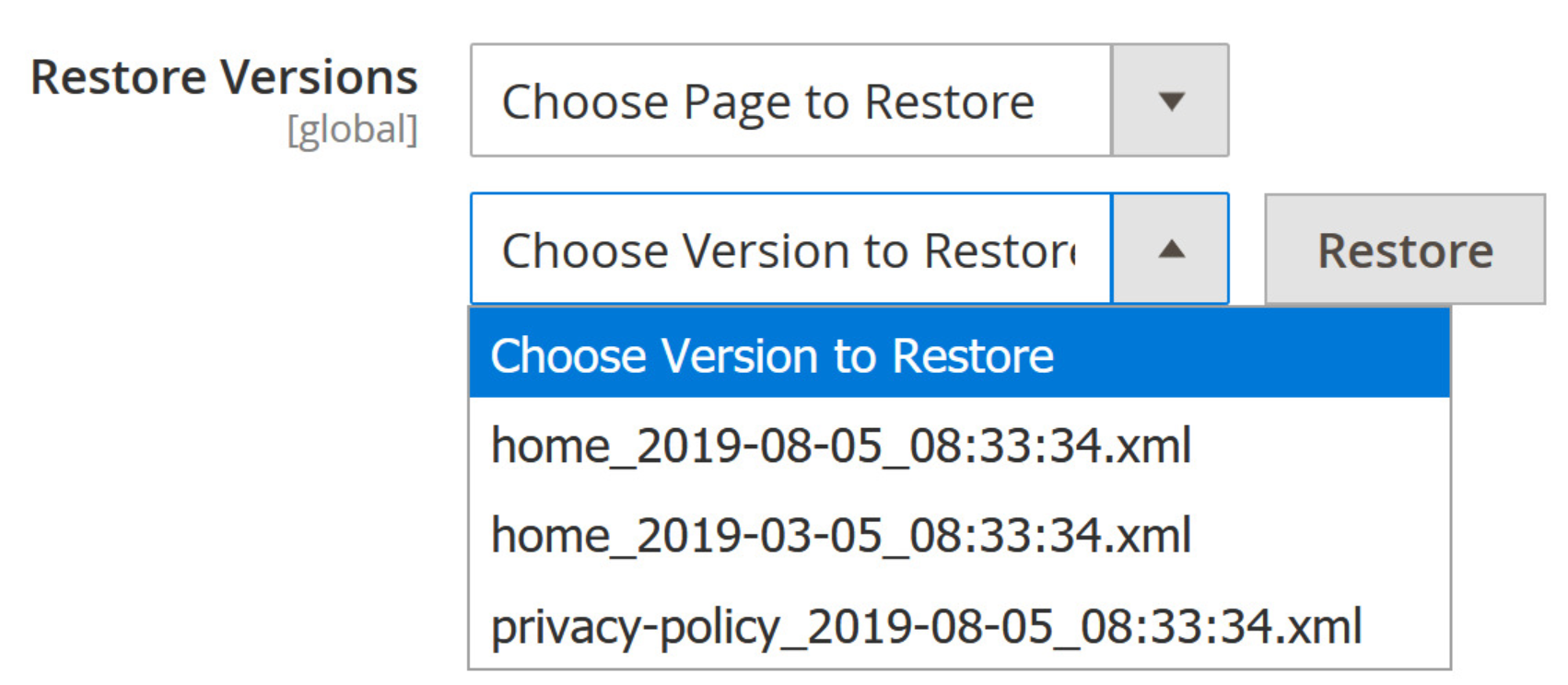
Task: Hit Restore next to the version dropdown
Action: tap(1404, 250)
